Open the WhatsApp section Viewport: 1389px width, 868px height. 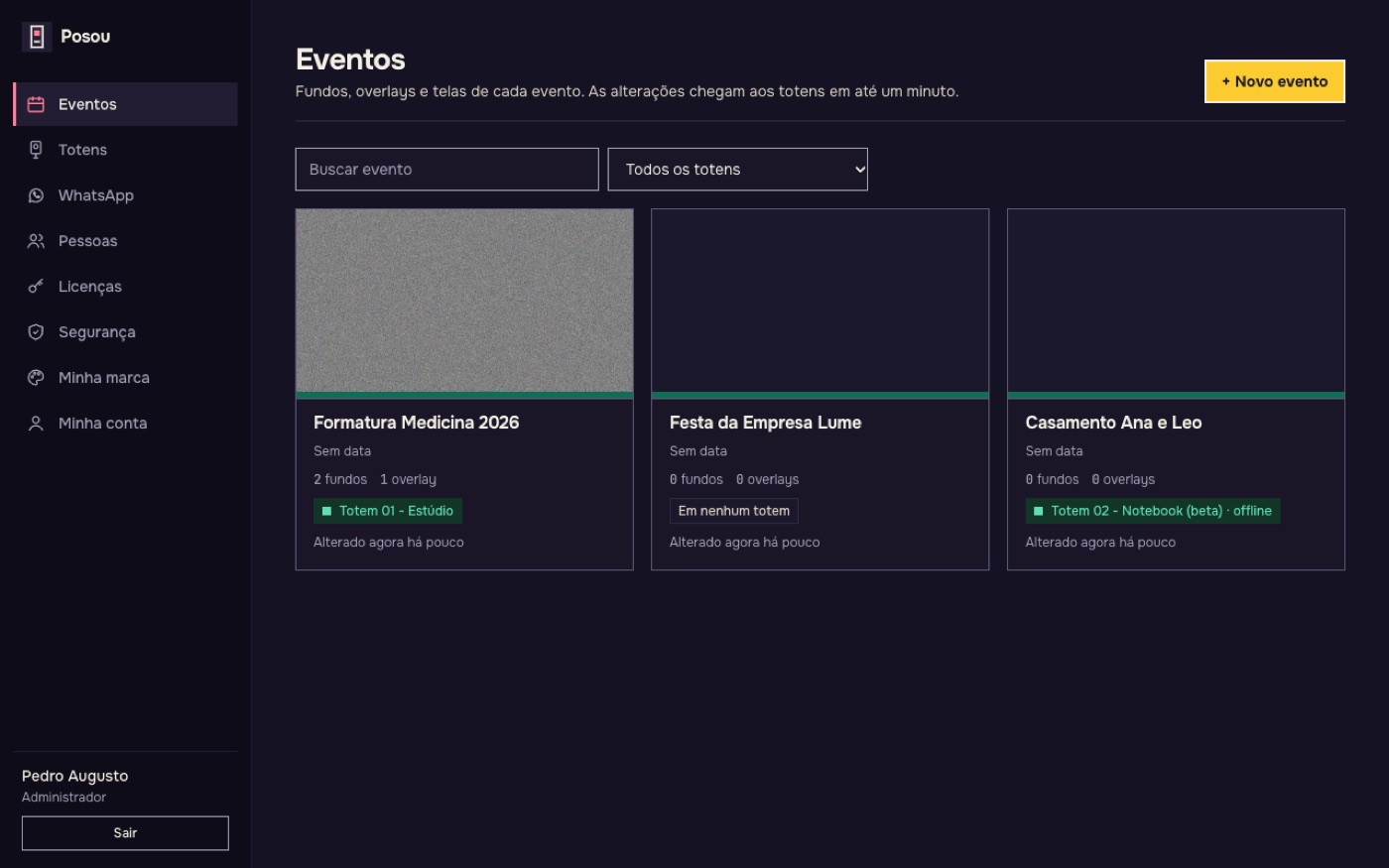[125, 195]
